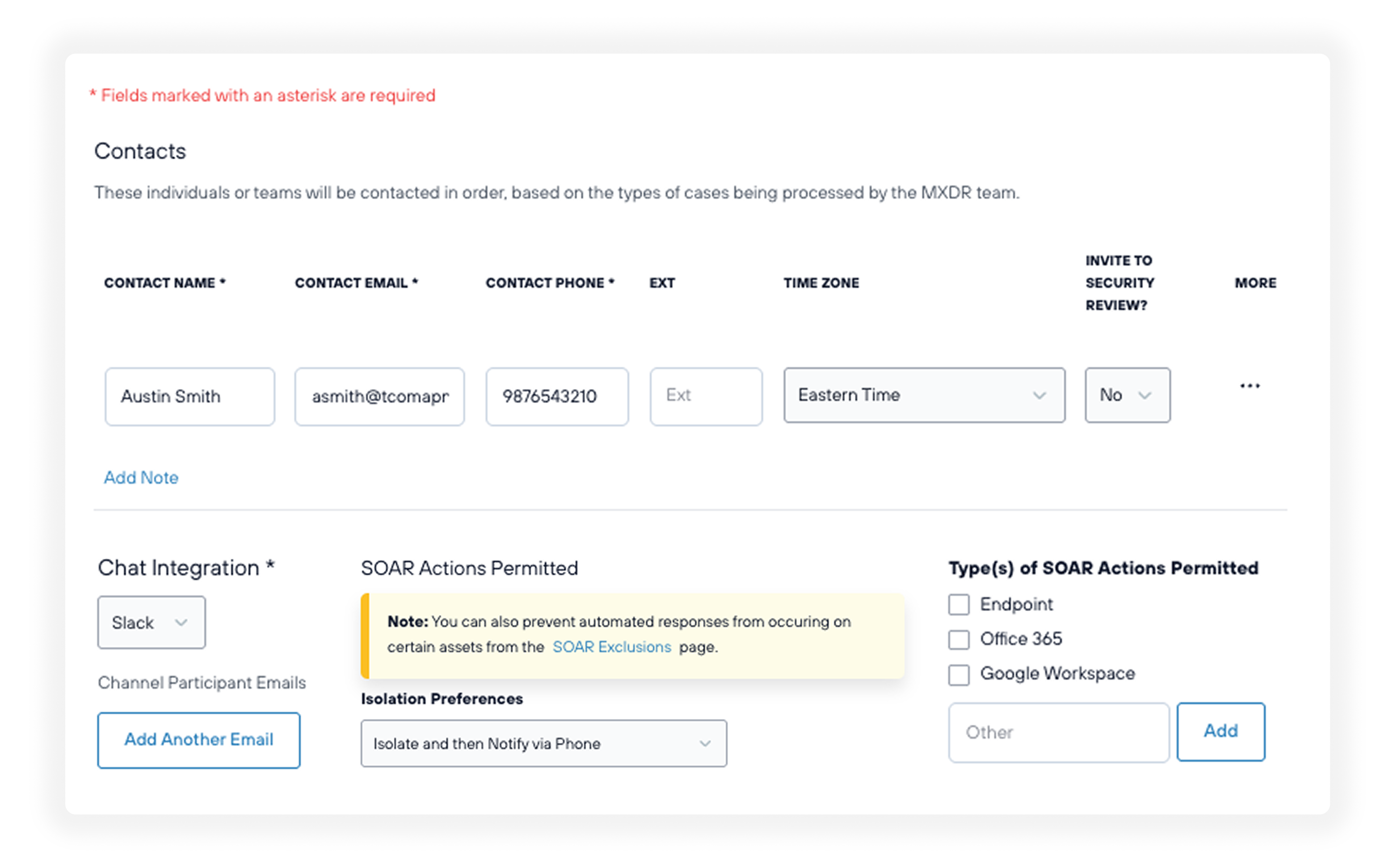Check the Endpoint SOAR action checkbox
The width and height of the screenshot is (1380, 868).
[x=958, y=604]
